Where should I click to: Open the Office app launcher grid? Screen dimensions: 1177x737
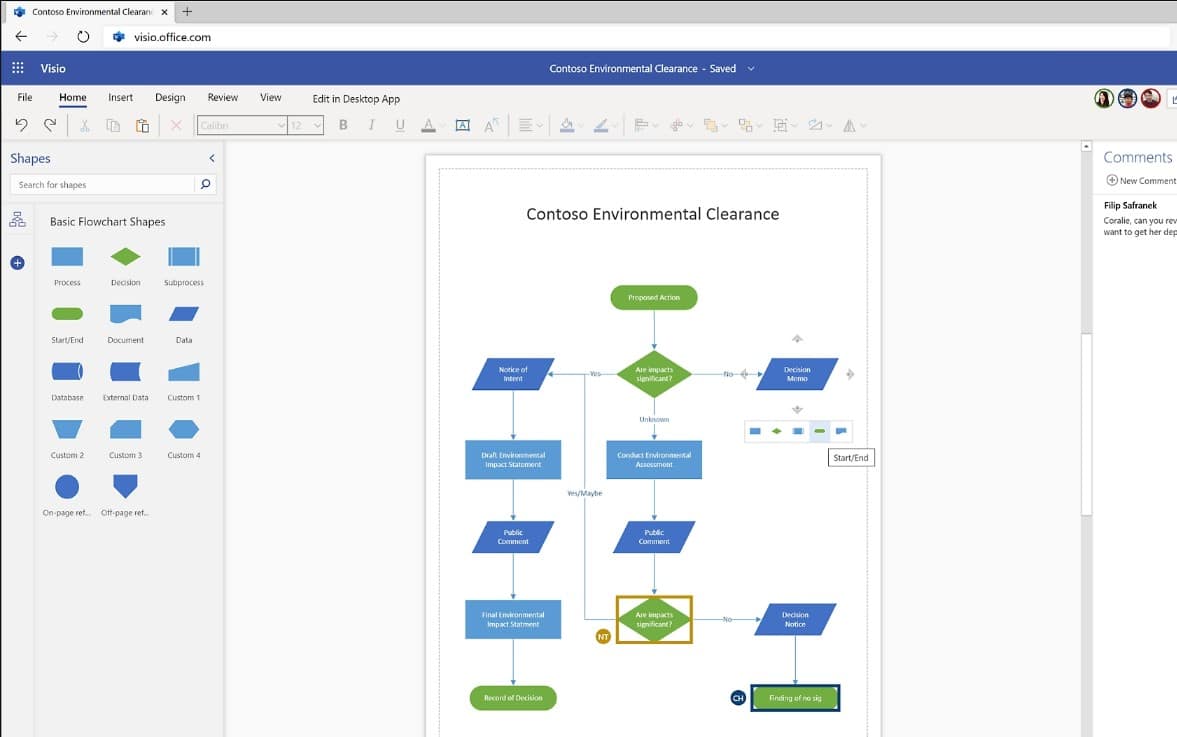18,68
